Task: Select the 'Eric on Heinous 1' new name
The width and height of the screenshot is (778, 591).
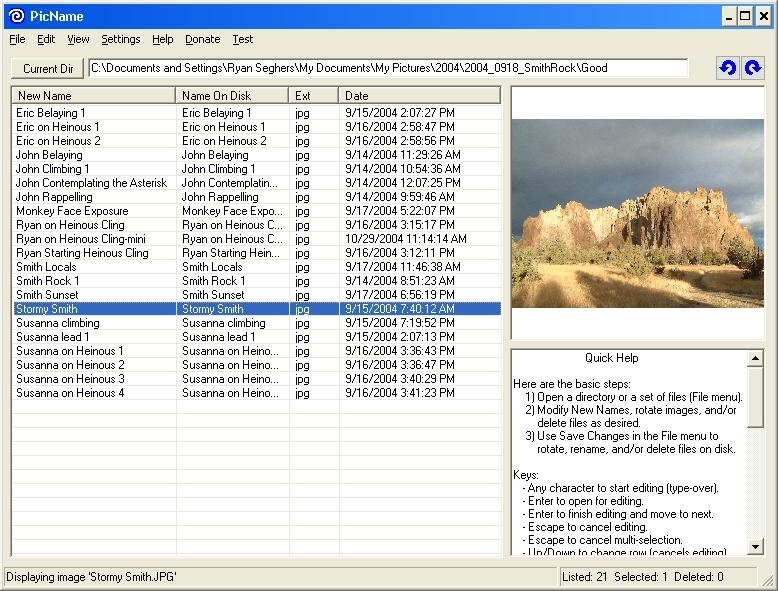Action: (58, 127)
